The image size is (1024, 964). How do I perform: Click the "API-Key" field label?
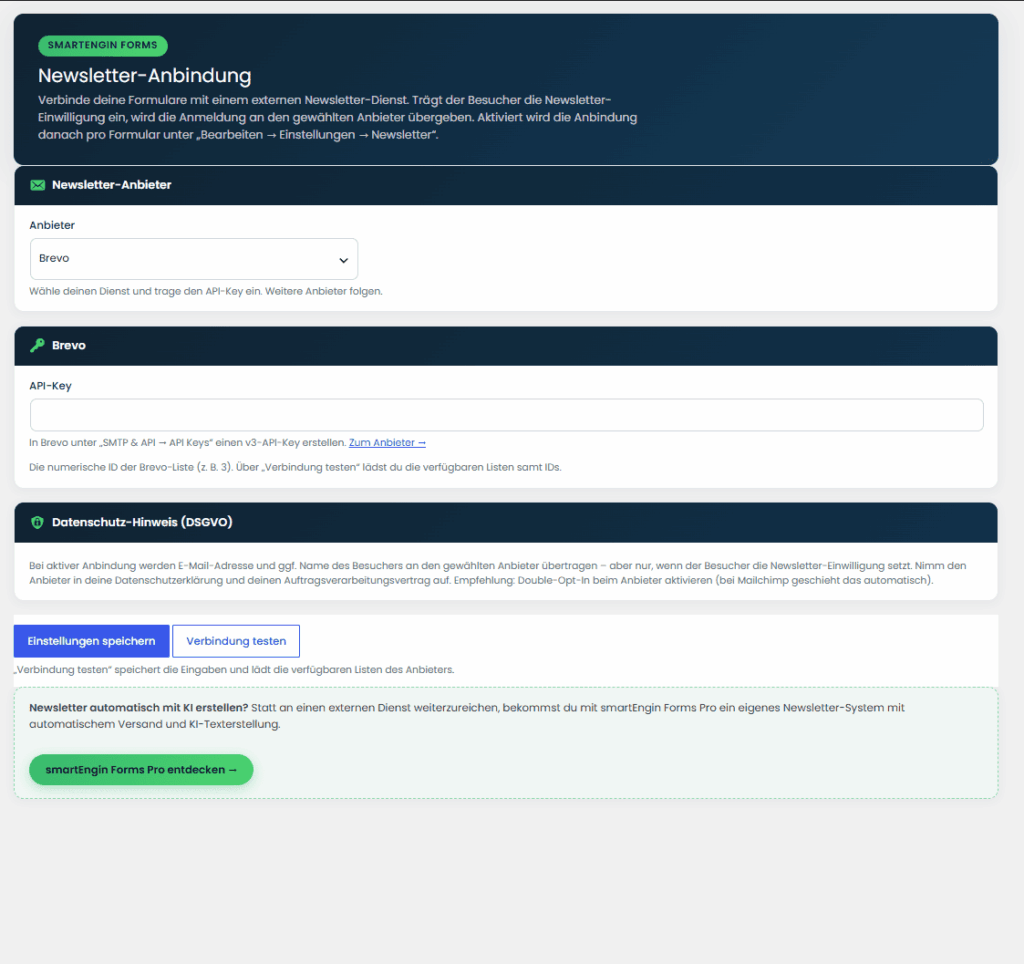coord(50,385)
